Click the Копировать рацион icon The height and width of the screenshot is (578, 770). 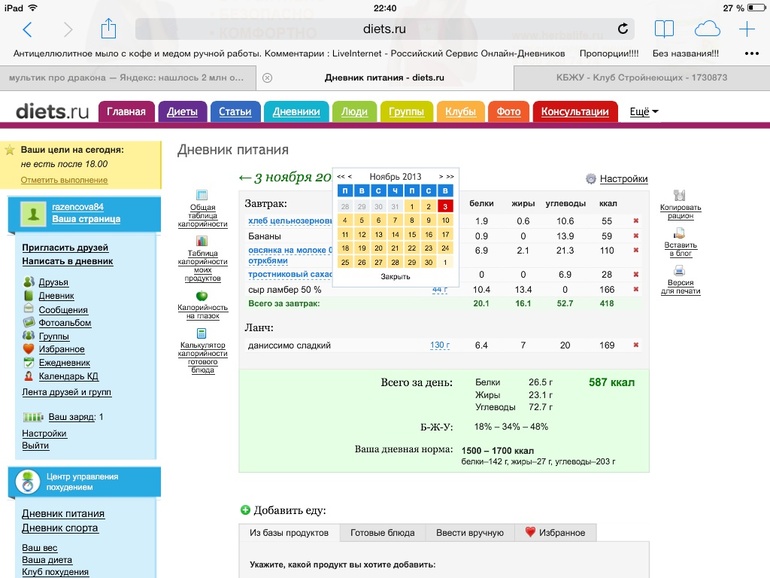680,195
